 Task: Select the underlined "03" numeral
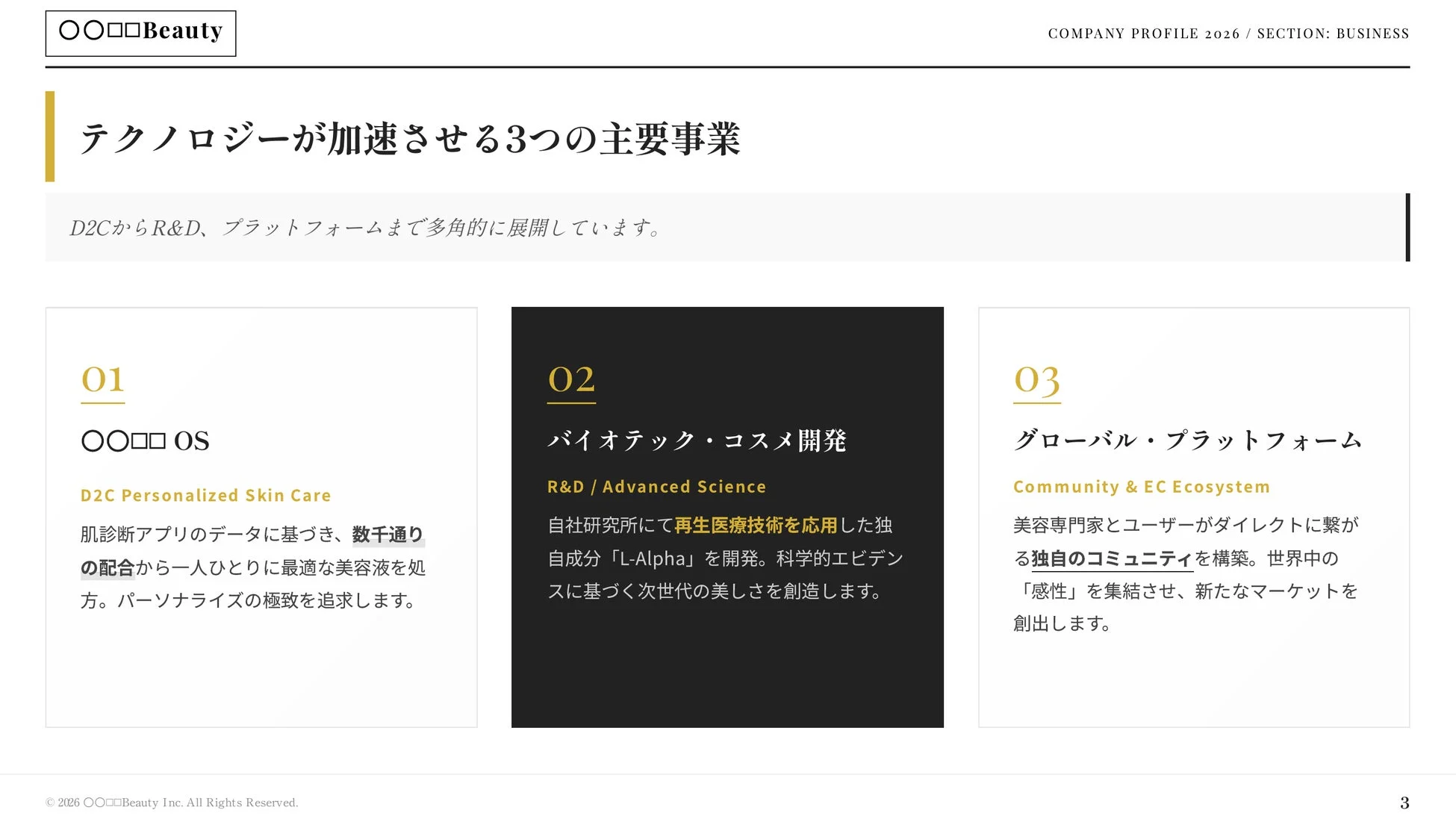1036,381
